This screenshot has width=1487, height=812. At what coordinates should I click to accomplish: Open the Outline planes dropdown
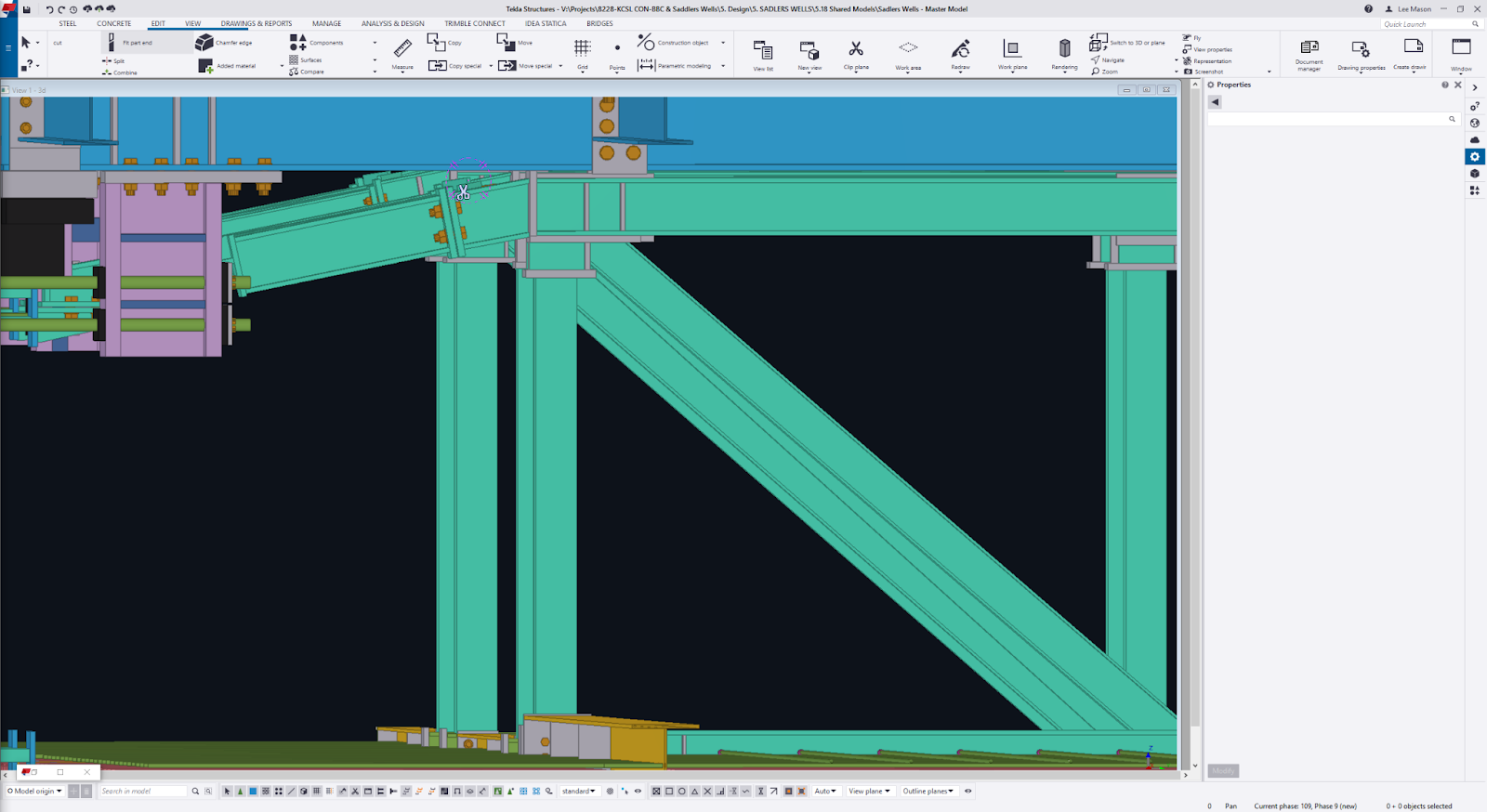928,792
